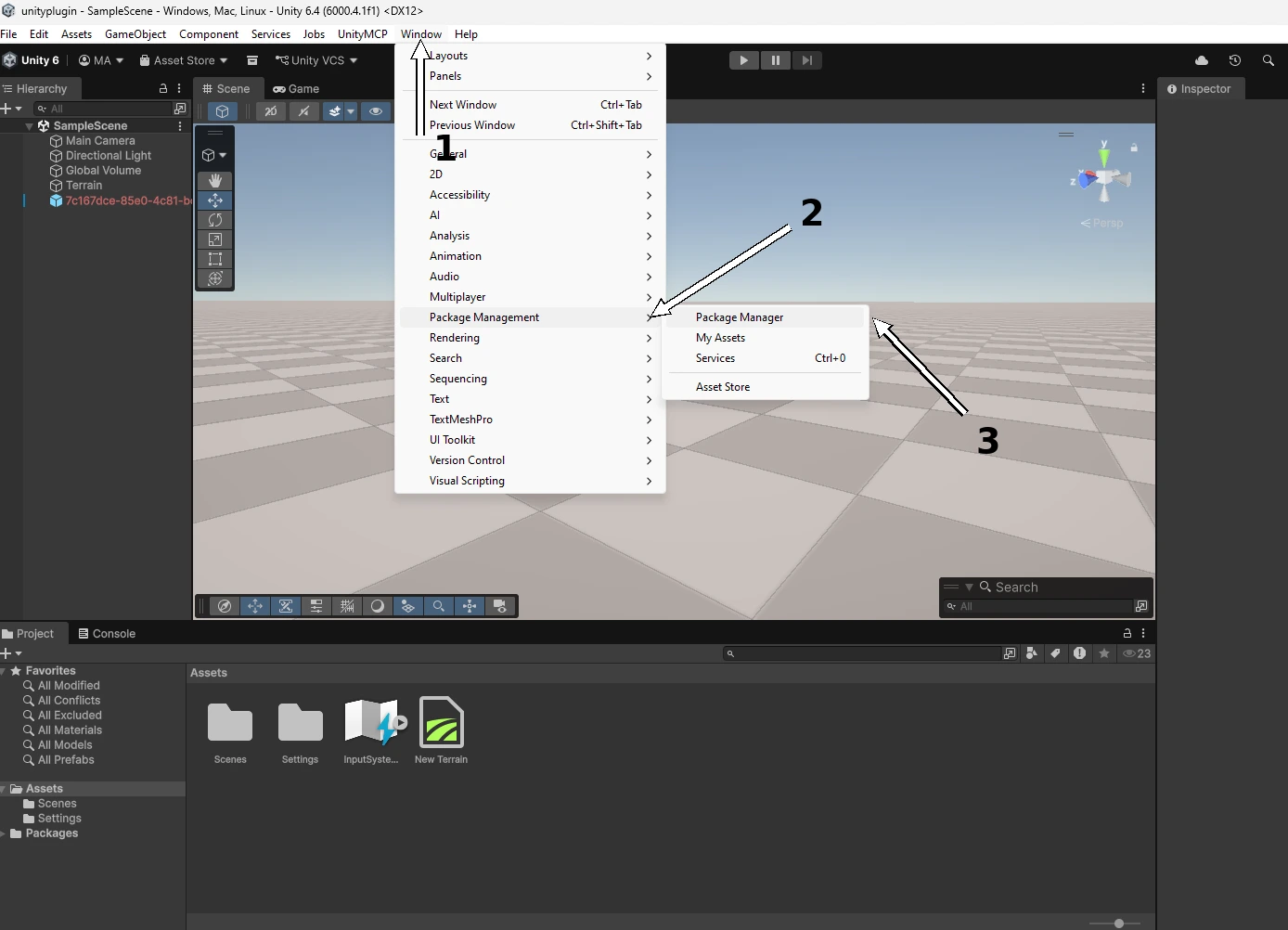Image resolution: width=1288 pixels, height=930 pixels.
Task: Toggle scene visibility eye button
Action: point(376,111)
